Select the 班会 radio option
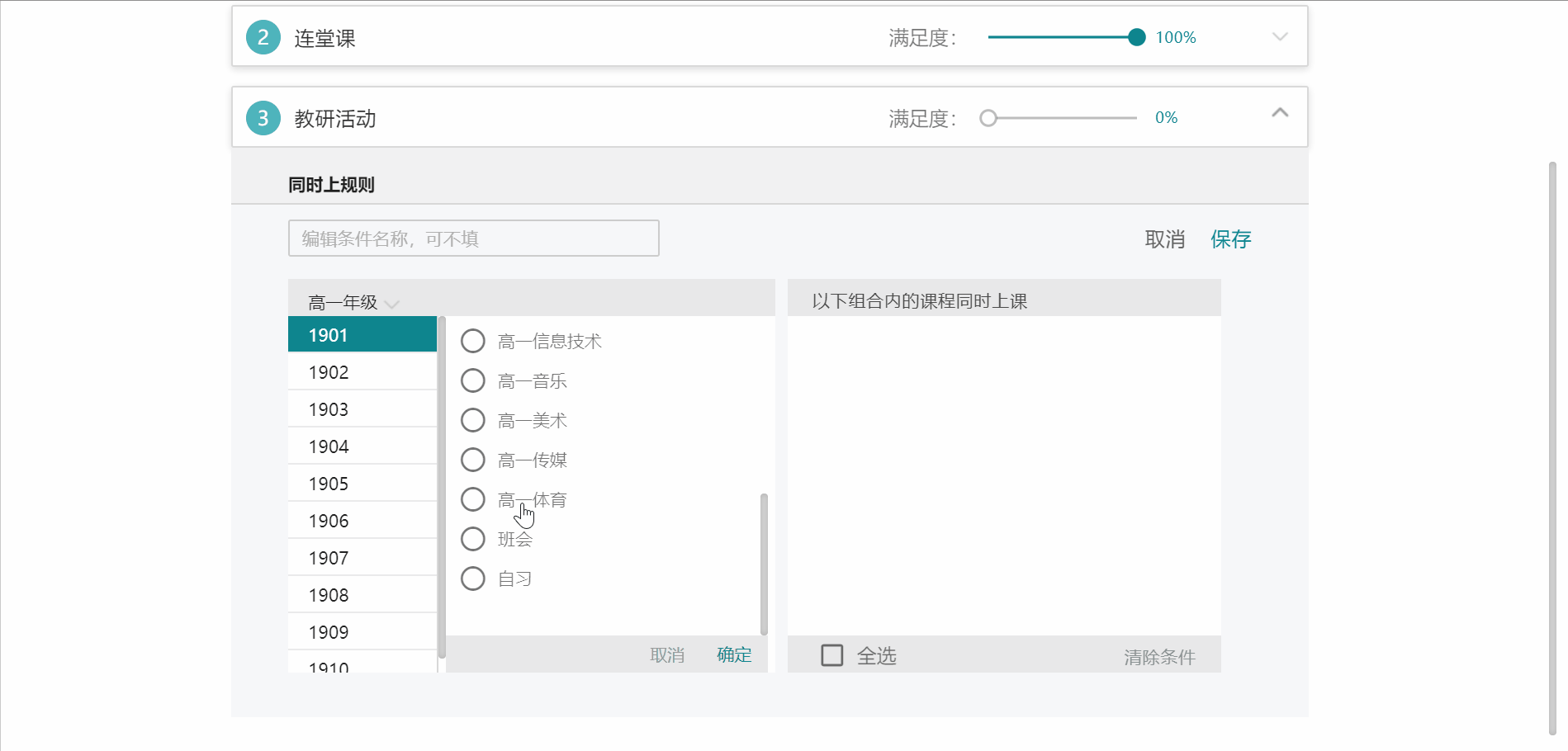 [x=473, y=539]
